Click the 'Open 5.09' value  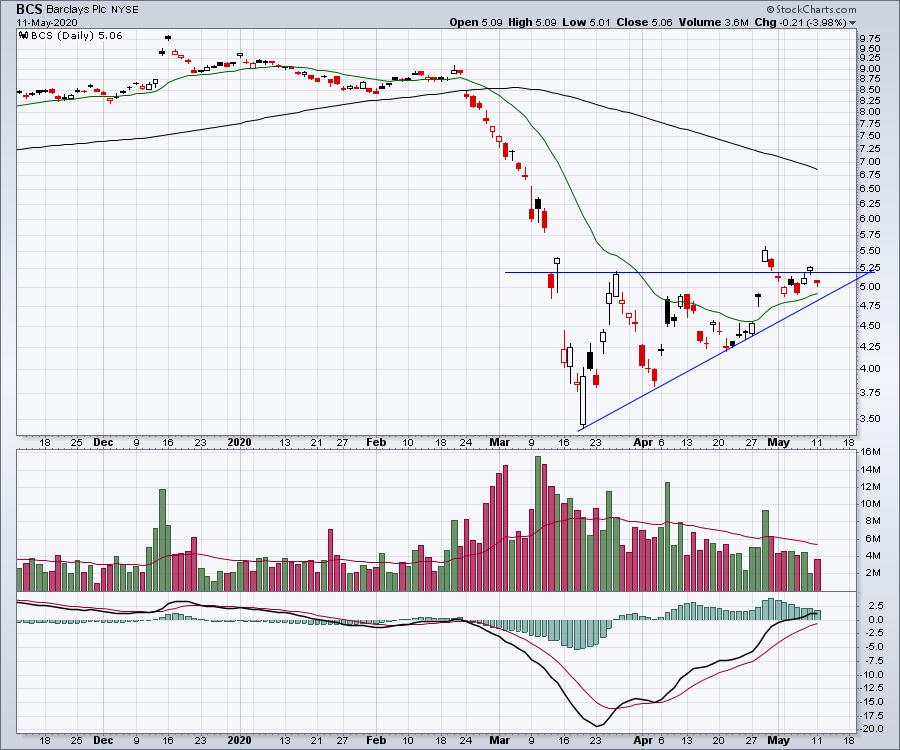476,22
